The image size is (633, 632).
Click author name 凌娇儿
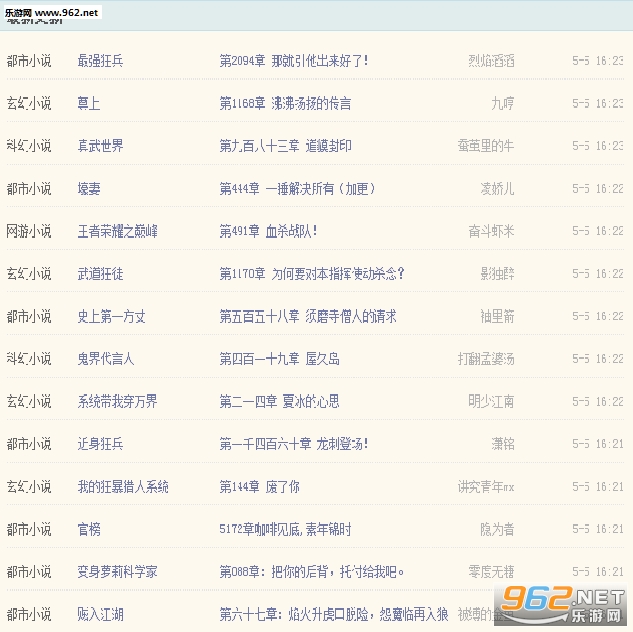tap(497, 189)
